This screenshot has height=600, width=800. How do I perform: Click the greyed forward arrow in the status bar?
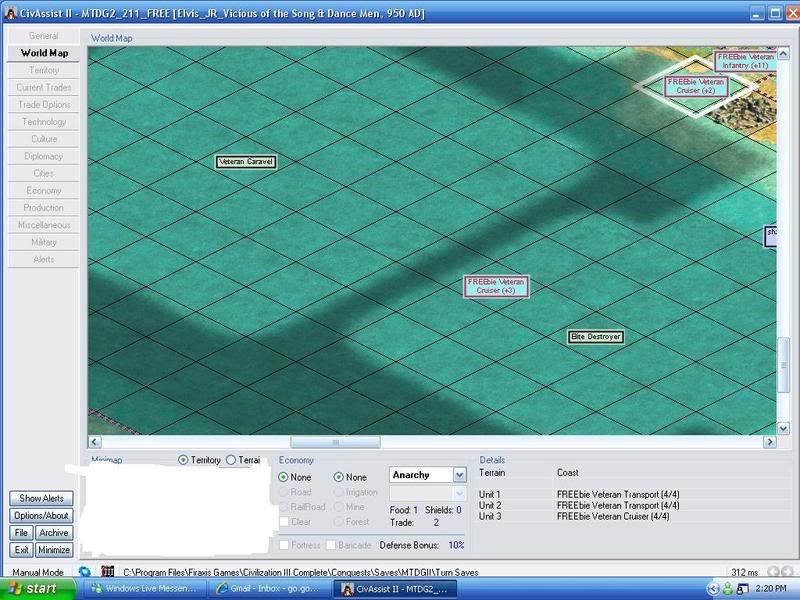coord(787,572)
